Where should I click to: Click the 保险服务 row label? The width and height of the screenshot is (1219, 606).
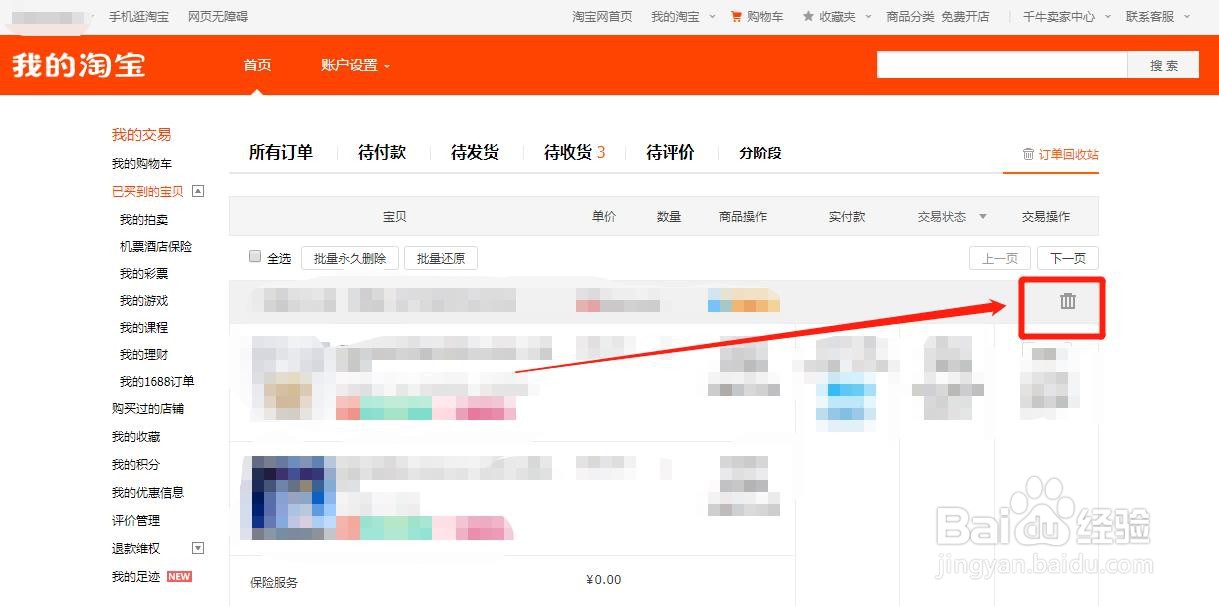(x=274, y=582)
